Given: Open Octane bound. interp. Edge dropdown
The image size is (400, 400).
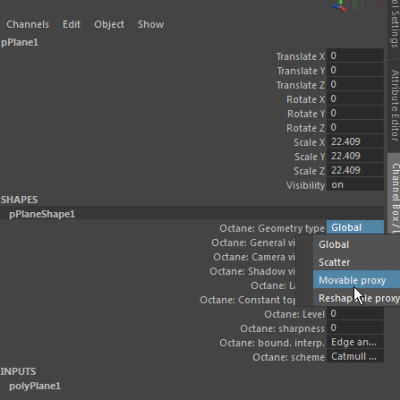Looking at the screenshot, I should click(355, 342).
